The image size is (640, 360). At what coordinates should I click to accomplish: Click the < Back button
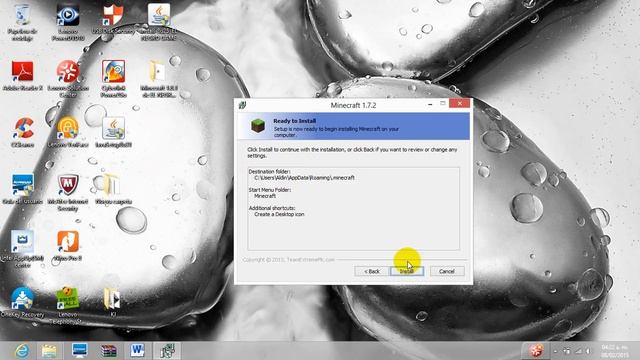pyautogui.click(x=371, y=271)
